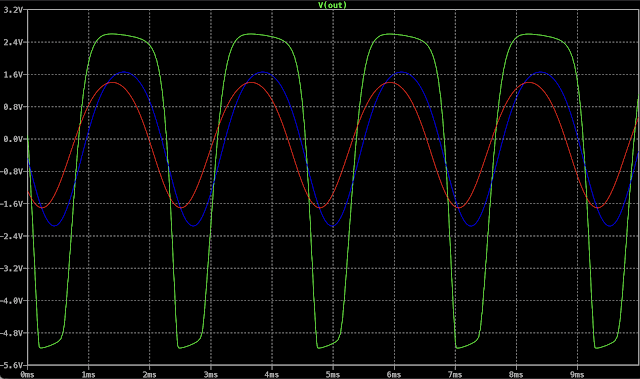Viewport: 640px width, 379px height.
Task: Click the 2ms time axis label
Action: pos(149,375)
